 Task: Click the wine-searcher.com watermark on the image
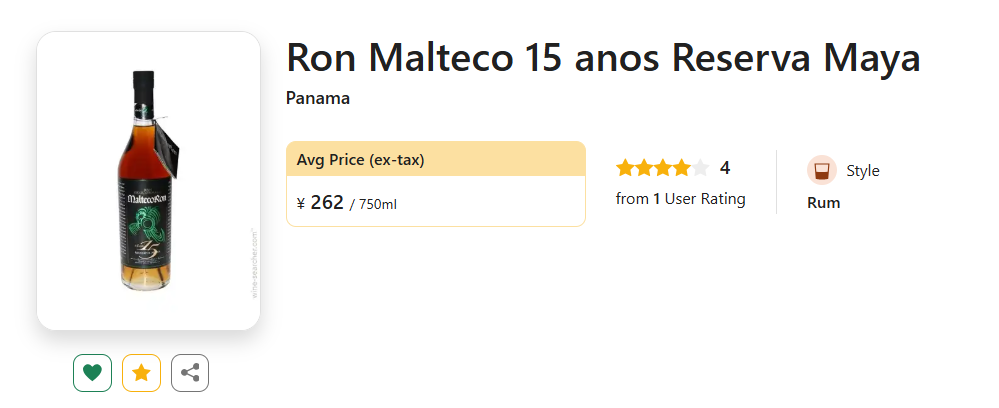coord(254,264)
